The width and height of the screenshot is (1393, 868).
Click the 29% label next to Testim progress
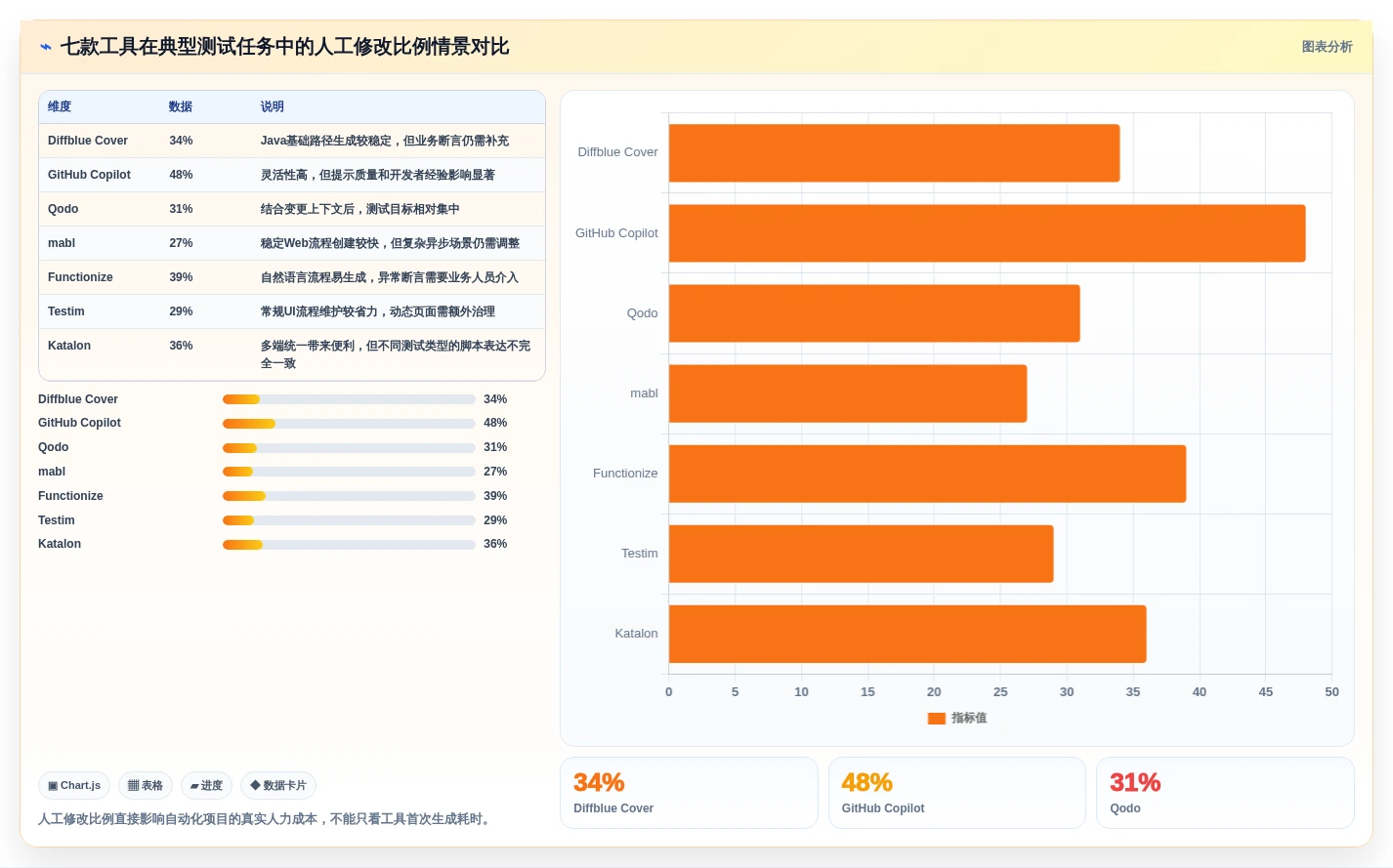(x=495, y=520)
